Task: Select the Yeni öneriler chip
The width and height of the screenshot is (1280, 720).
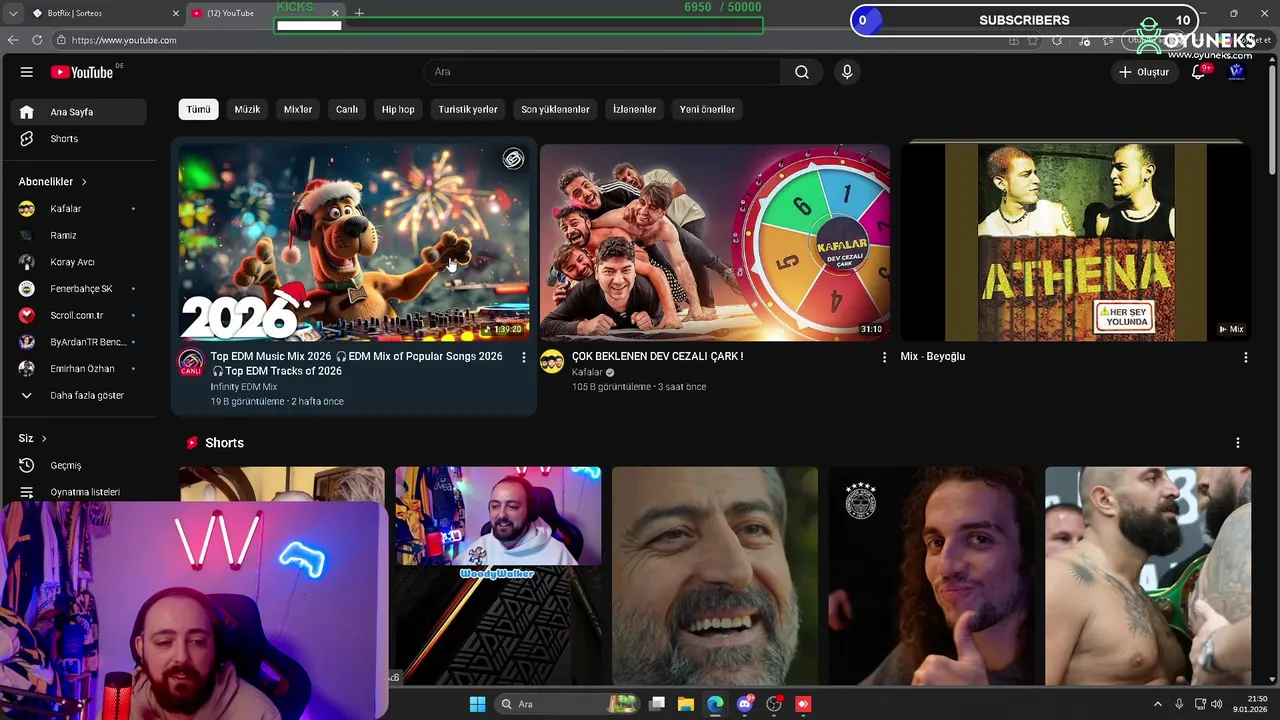Action: 707,109
